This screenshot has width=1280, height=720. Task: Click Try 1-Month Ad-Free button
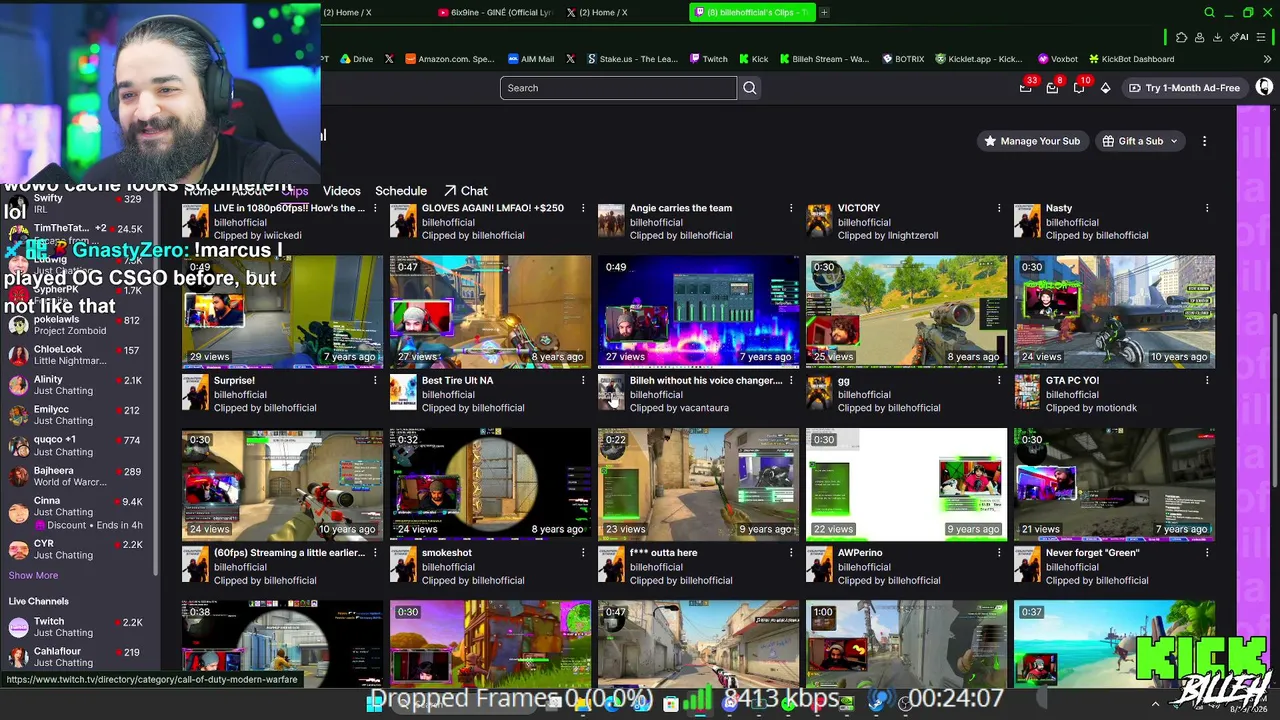tap(1184, 88)
